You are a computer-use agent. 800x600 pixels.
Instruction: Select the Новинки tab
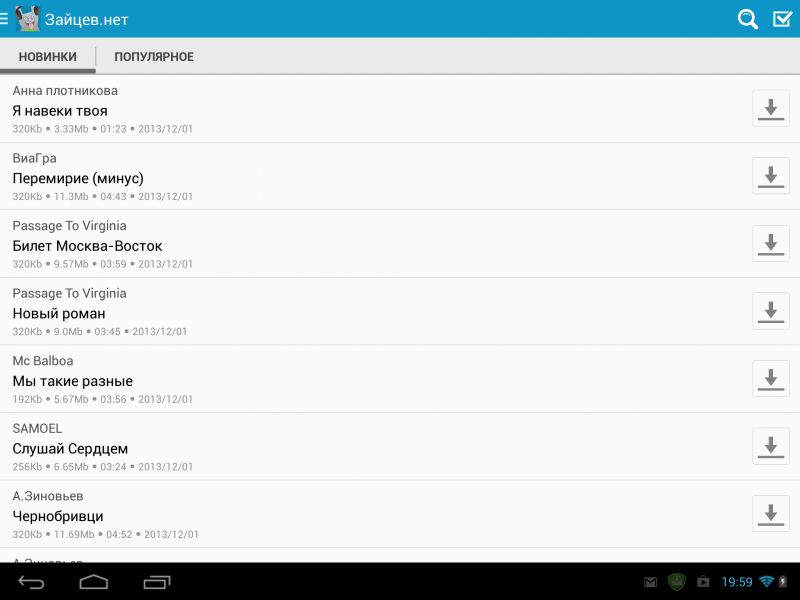coord(47,57)
